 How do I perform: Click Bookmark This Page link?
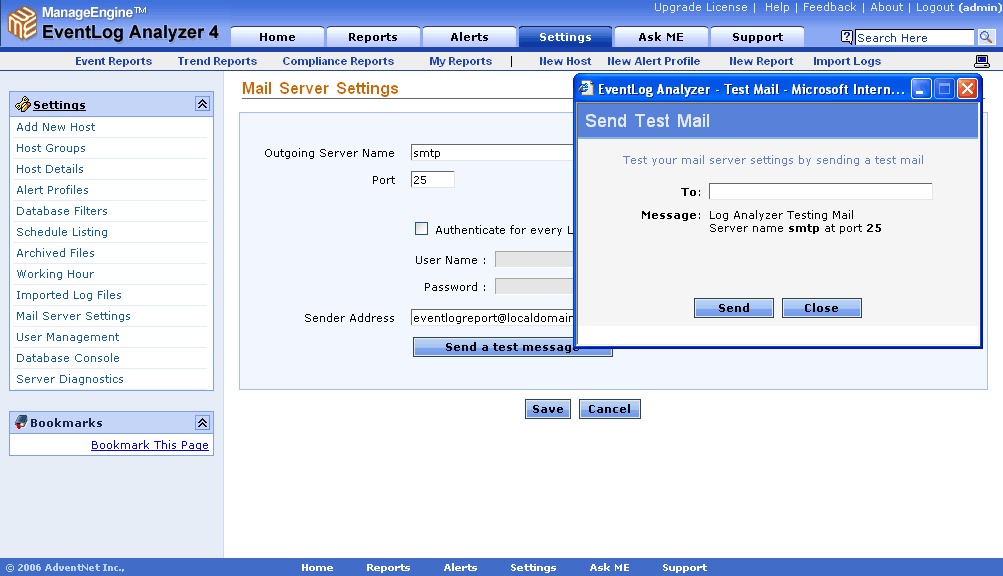pyautogui.click(x=150, y=445)
